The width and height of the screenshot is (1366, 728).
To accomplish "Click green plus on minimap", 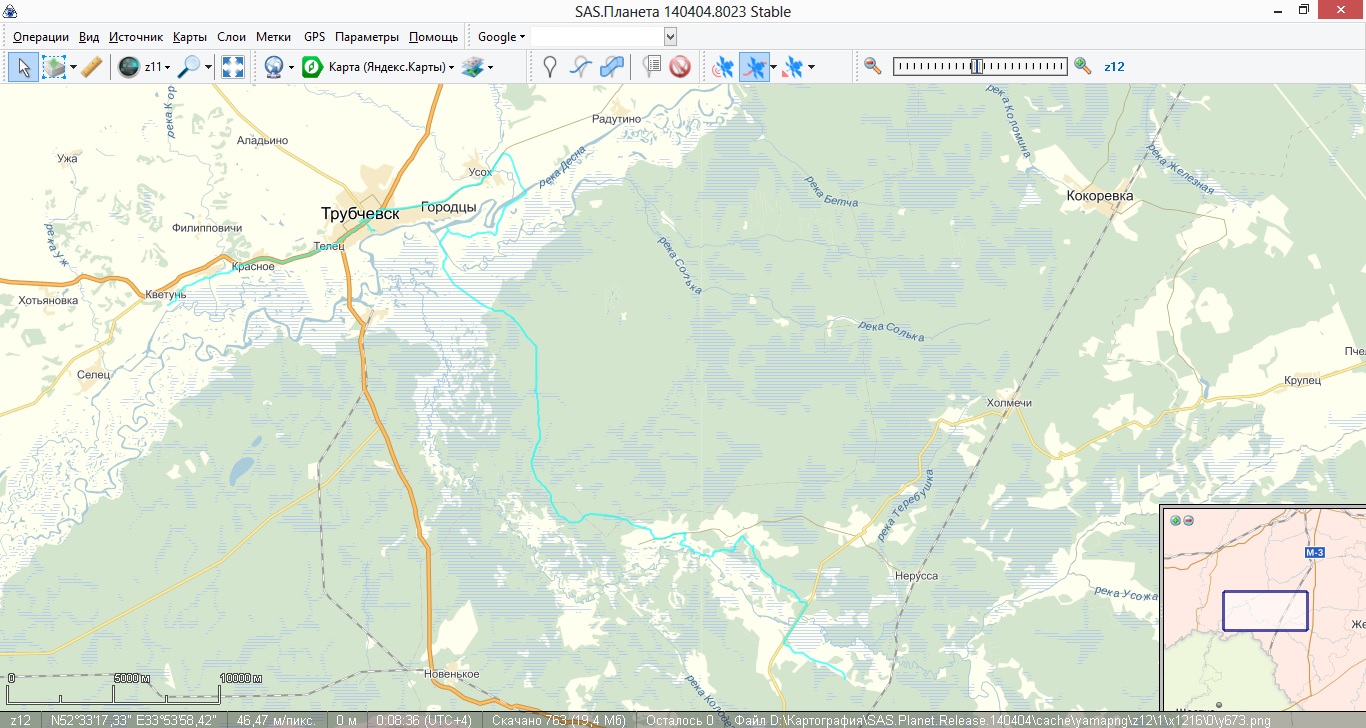I will tap(1175, 521).
